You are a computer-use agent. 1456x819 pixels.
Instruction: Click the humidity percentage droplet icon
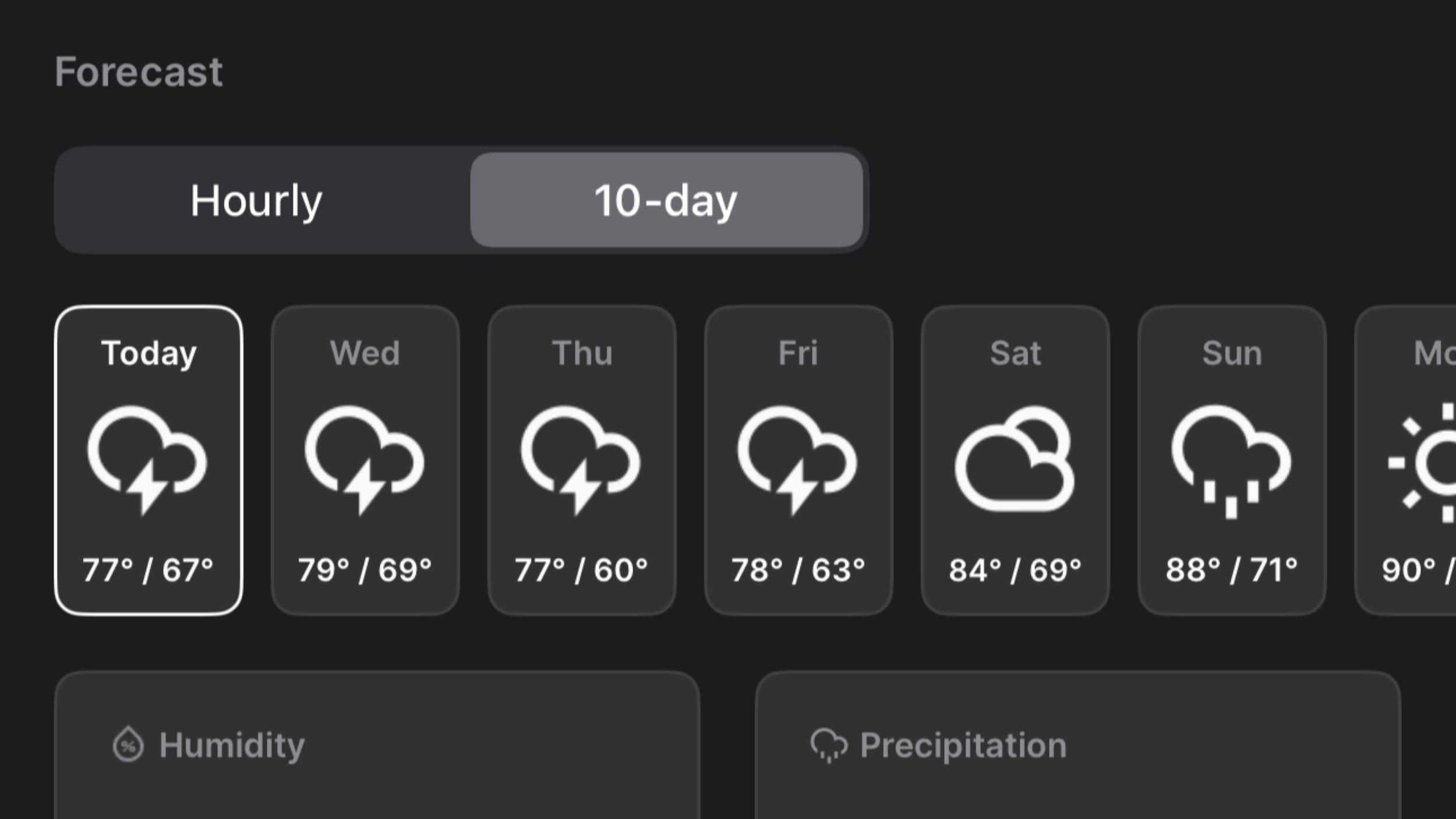128,743
